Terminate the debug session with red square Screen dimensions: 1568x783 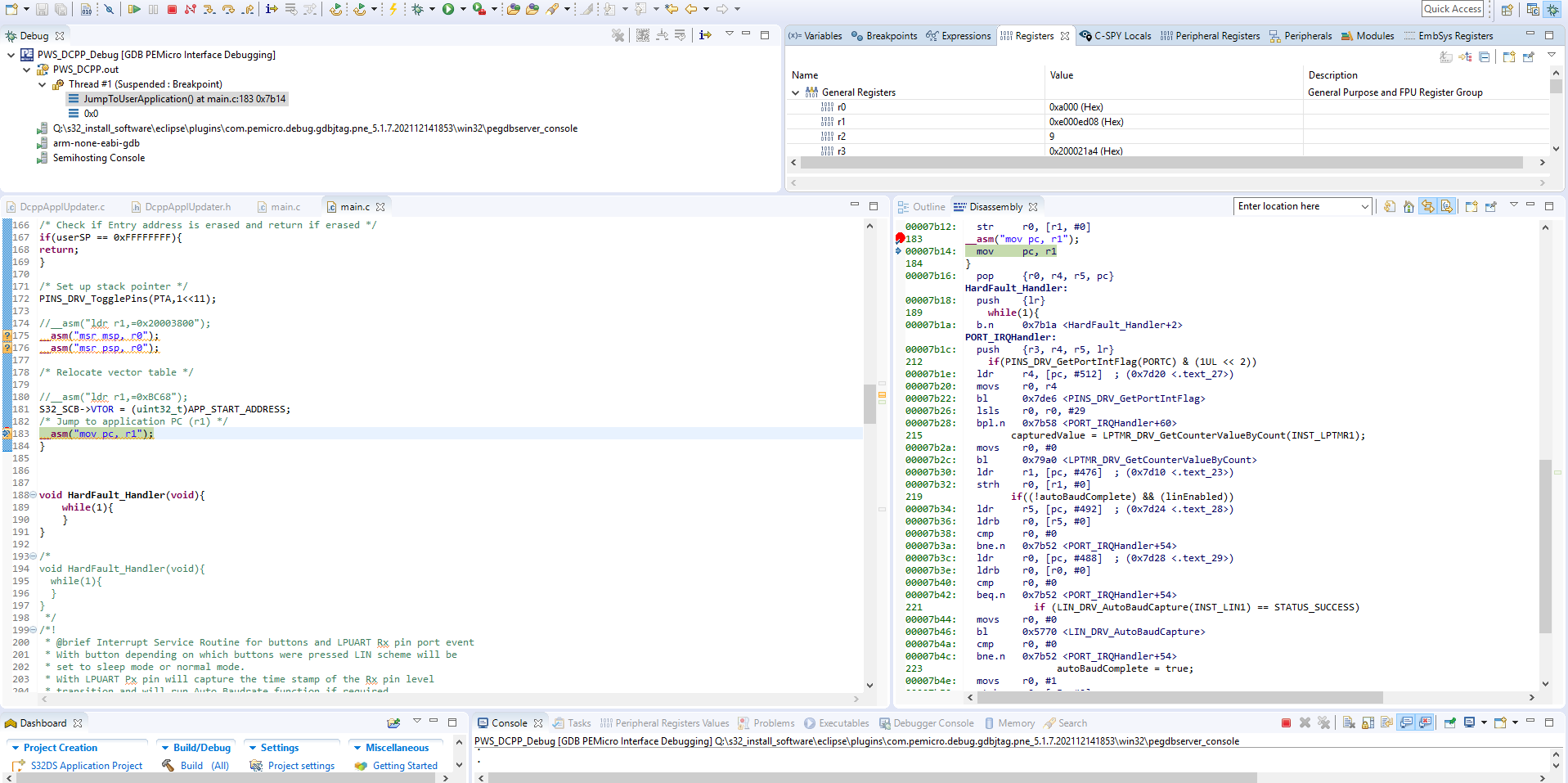pyautogui.click(x=172, y=9)
